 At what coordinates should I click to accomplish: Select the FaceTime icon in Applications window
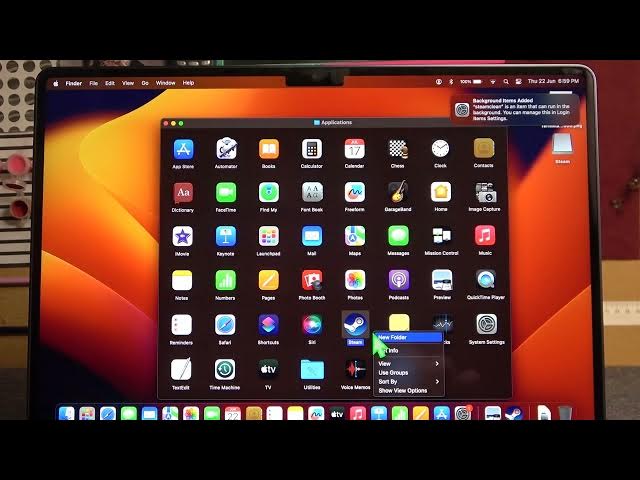tap(226, 193)
